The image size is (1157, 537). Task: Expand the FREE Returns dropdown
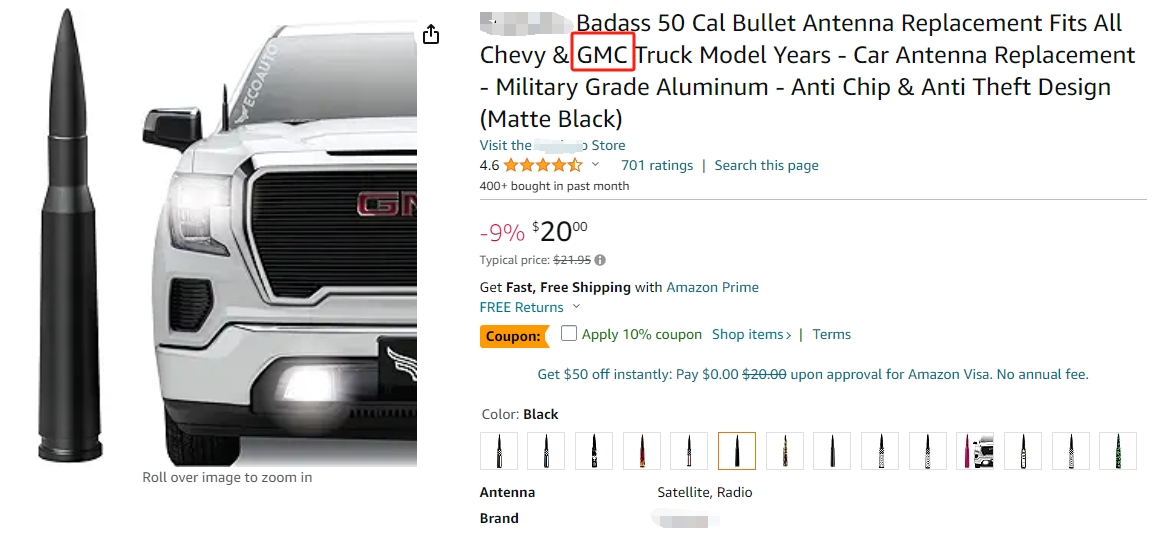click(x=576, y=307)
